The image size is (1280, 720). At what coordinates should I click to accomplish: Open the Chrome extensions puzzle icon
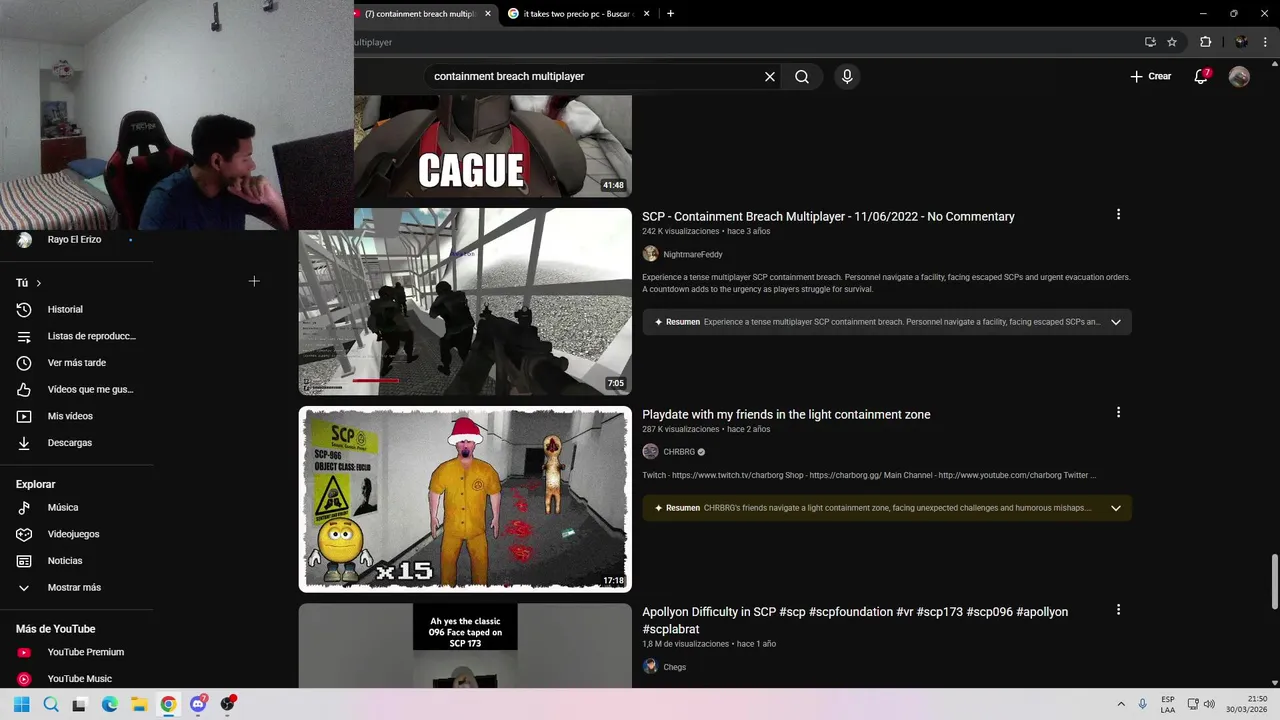tap(1205, 42)
